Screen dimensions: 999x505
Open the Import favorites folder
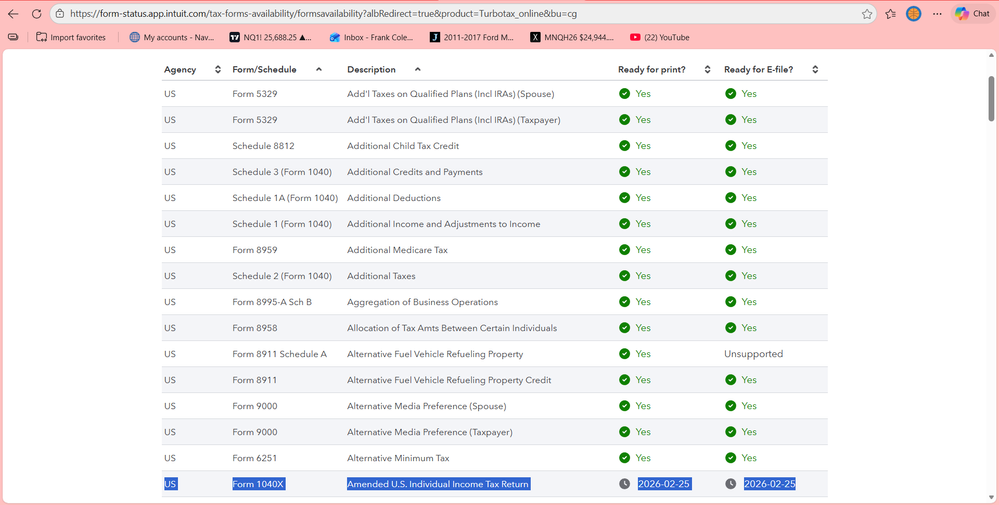point(71,38)
